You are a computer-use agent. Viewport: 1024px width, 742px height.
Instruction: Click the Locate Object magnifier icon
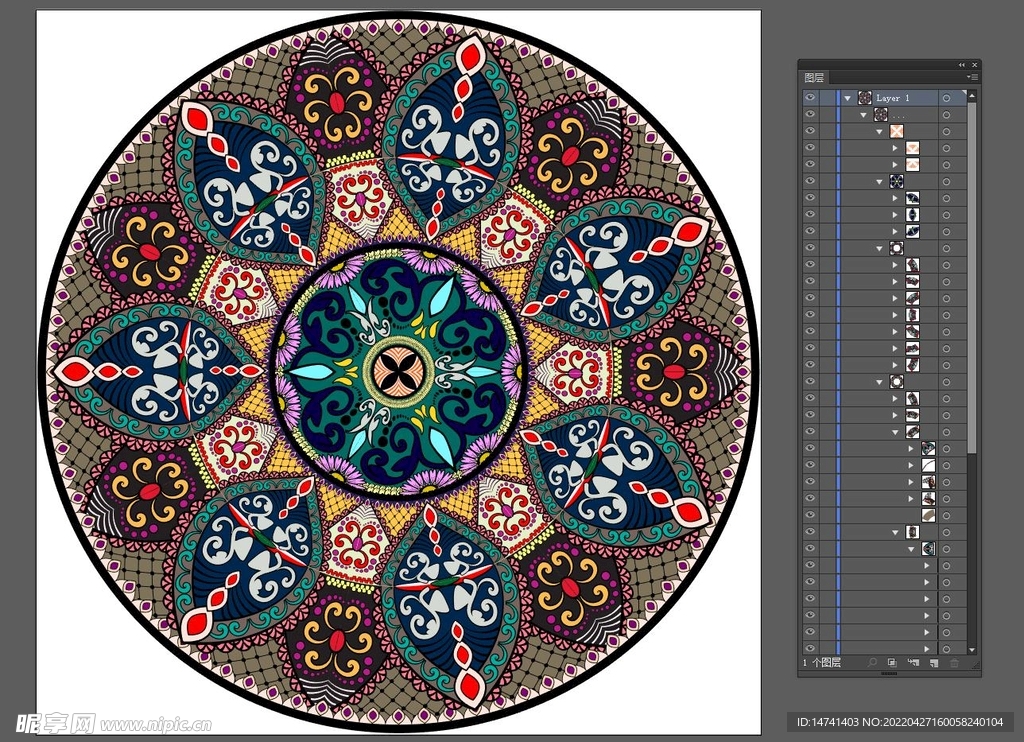tap(872, 663)
